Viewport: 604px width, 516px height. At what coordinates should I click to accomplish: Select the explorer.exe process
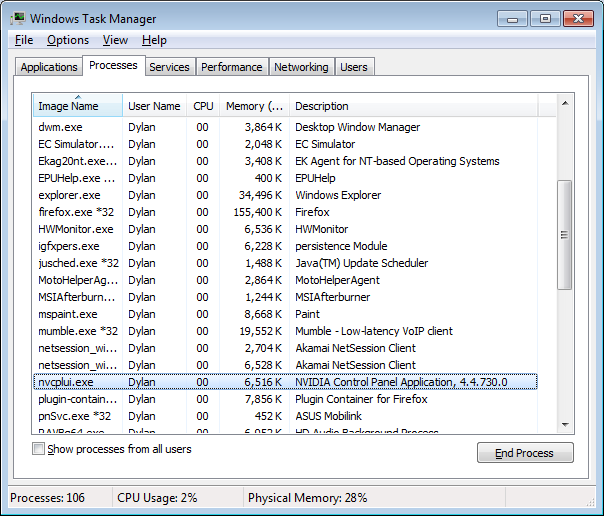point(285,195)
